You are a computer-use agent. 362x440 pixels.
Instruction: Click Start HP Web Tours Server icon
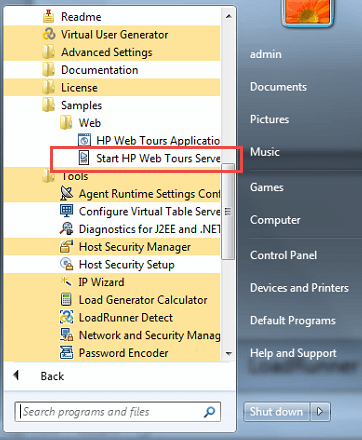tap(84, 158)
